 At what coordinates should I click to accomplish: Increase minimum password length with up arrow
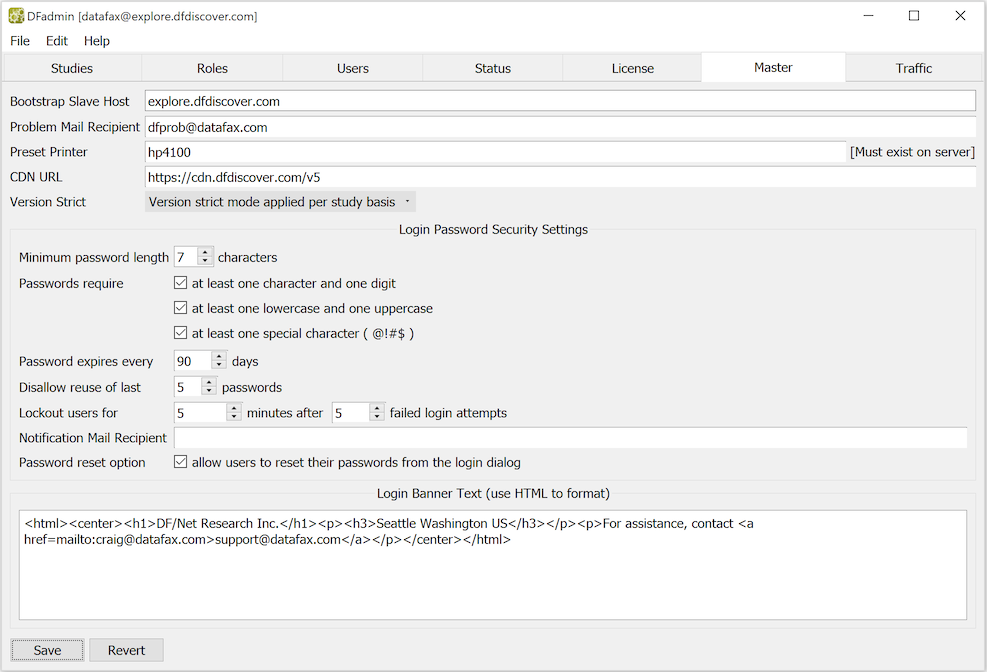(205, 253)
